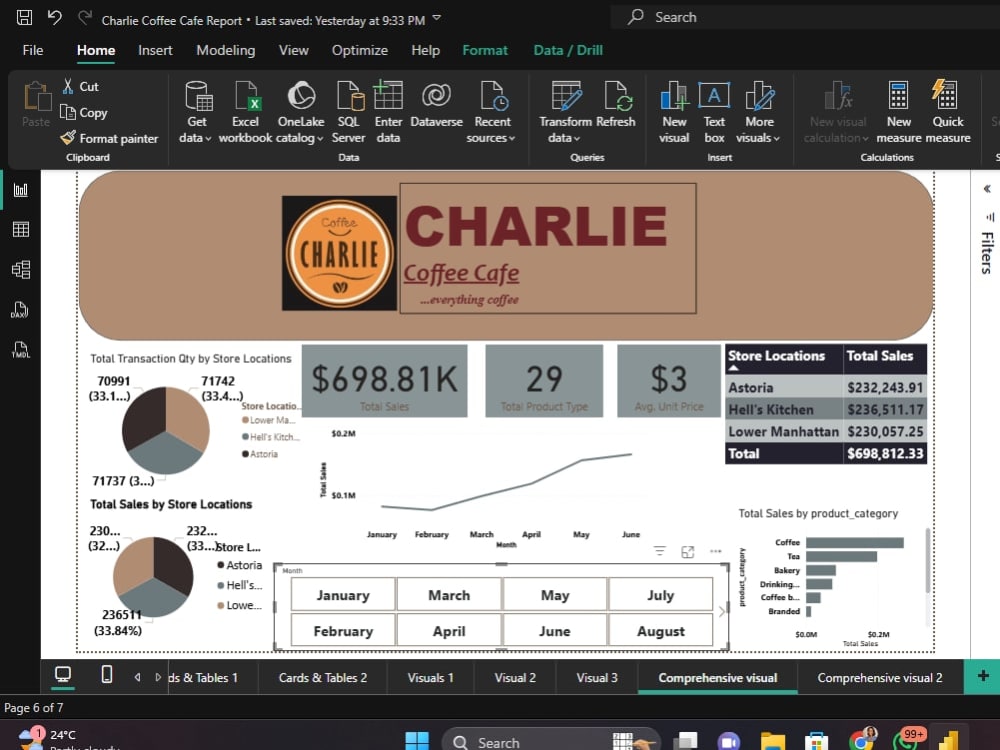This screenshot has width=1000, height=750.
Task: Open the File menu
Action: click(33, 50)
